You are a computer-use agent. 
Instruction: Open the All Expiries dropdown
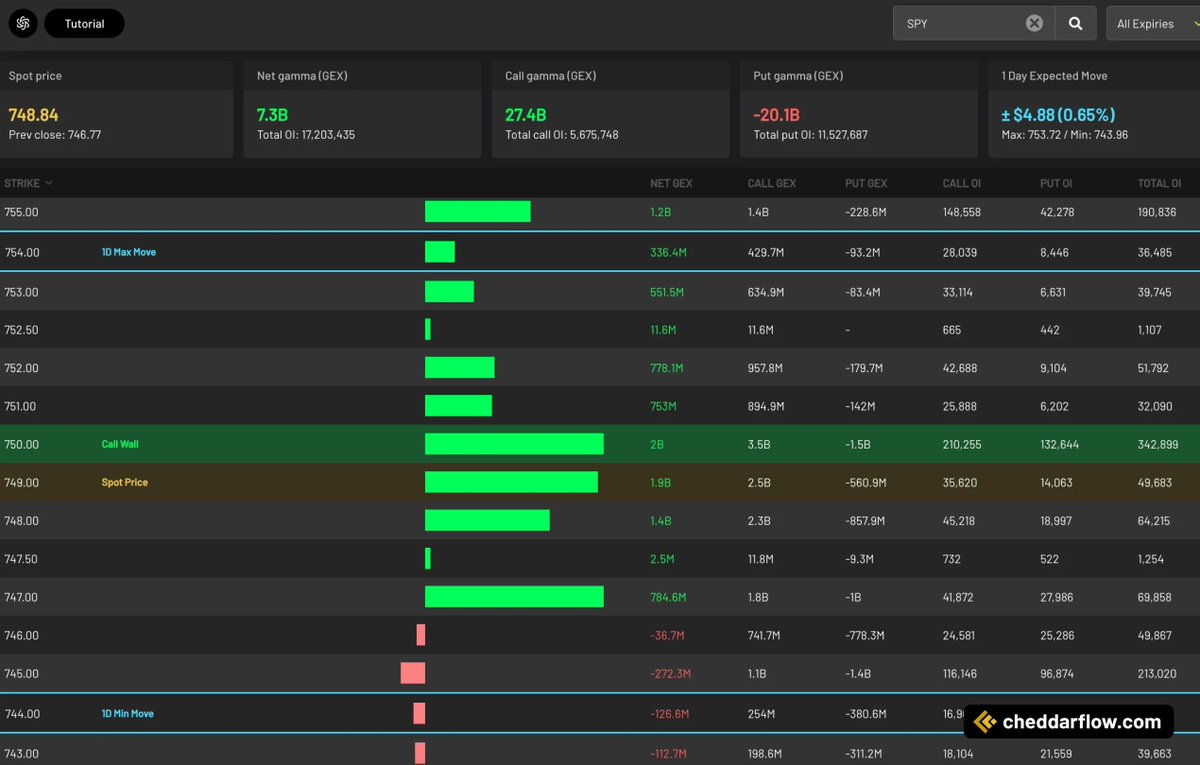[1152, 23]
